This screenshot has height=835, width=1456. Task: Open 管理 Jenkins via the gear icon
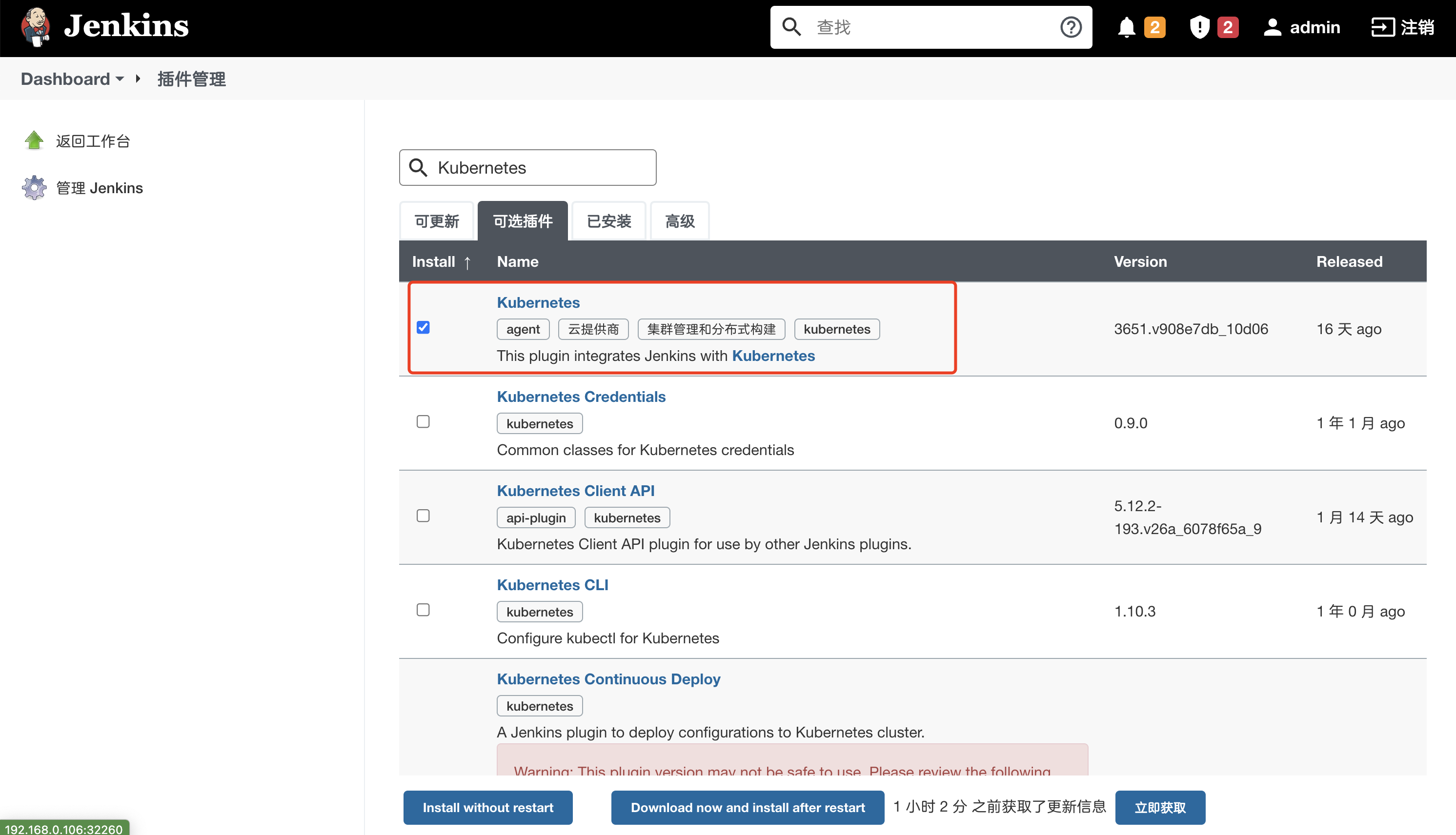point(34,187)
